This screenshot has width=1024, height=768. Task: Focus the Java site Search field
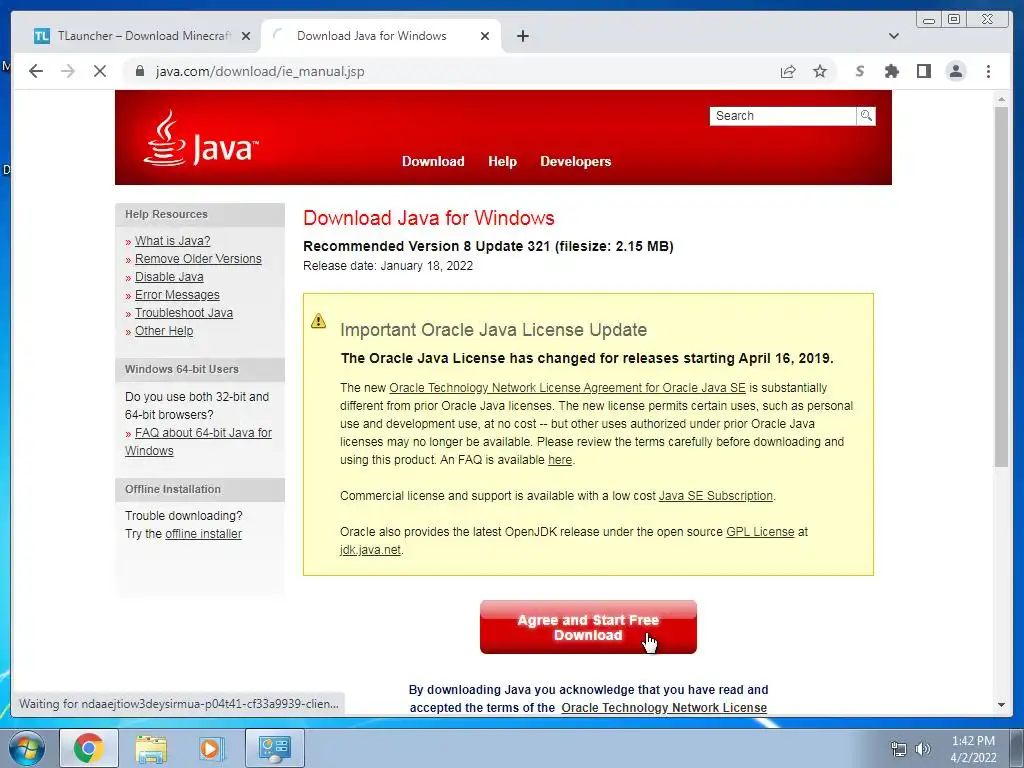[x=782, y=116]
